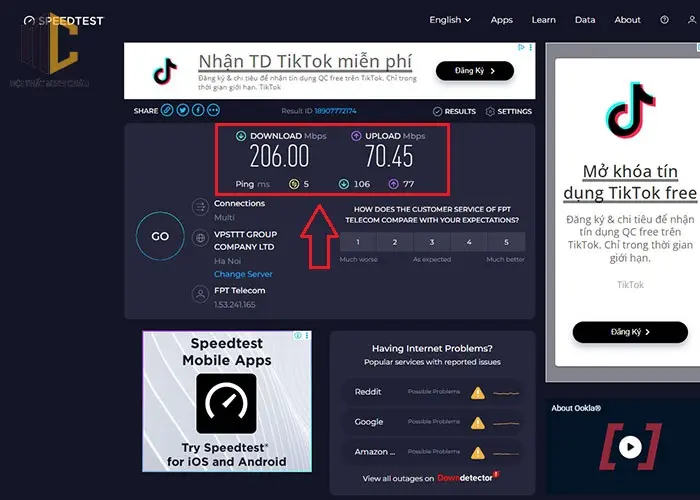Viewport: 700px width, 500px height.
Task: Click Đăng Ký button in top banner
Action: [475, 71]
